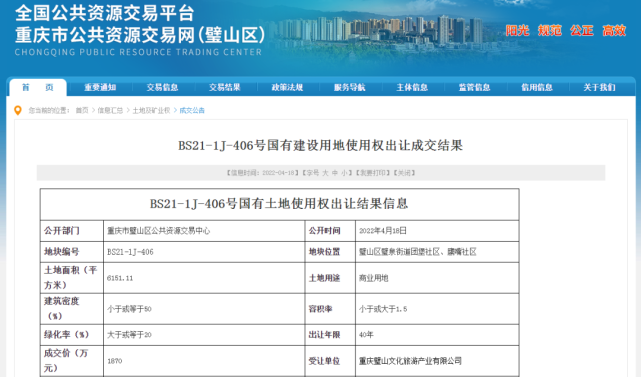Click the orange location pin icon
This screenshot has width=641, height=377.
18,110
